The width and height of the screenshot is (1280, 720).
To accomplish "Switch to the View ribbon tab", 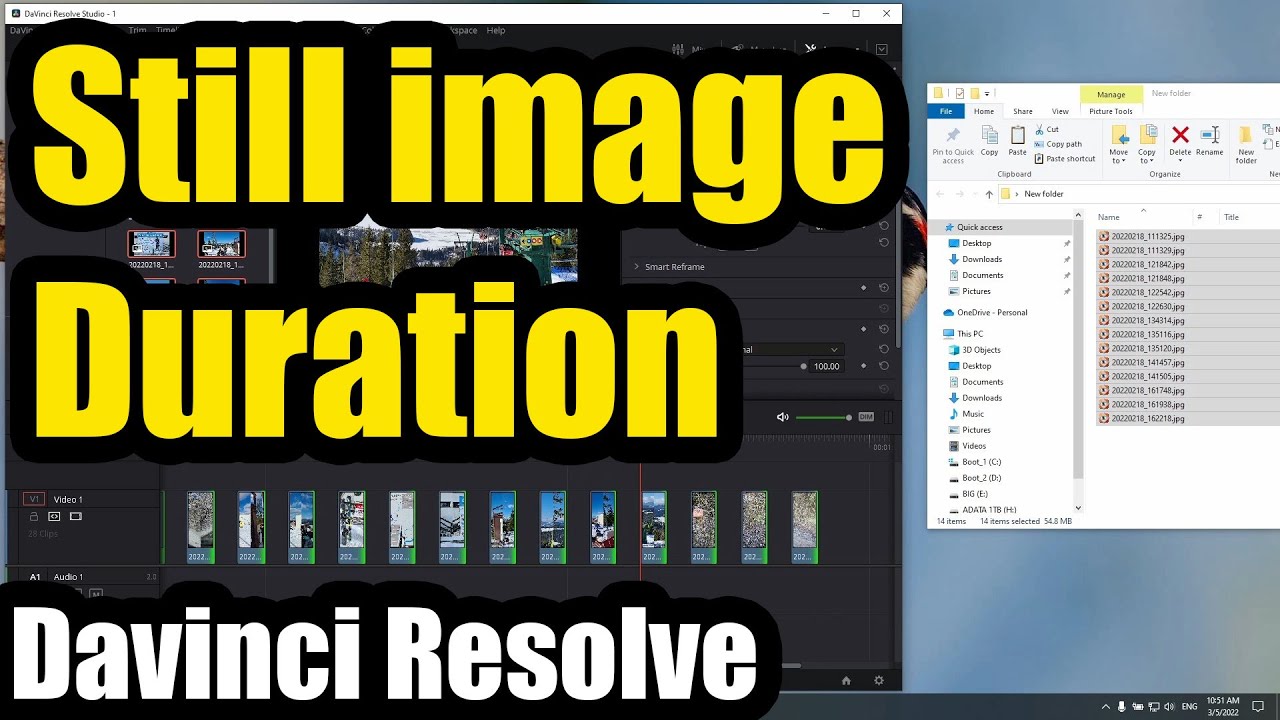I will coord(1060,111).
